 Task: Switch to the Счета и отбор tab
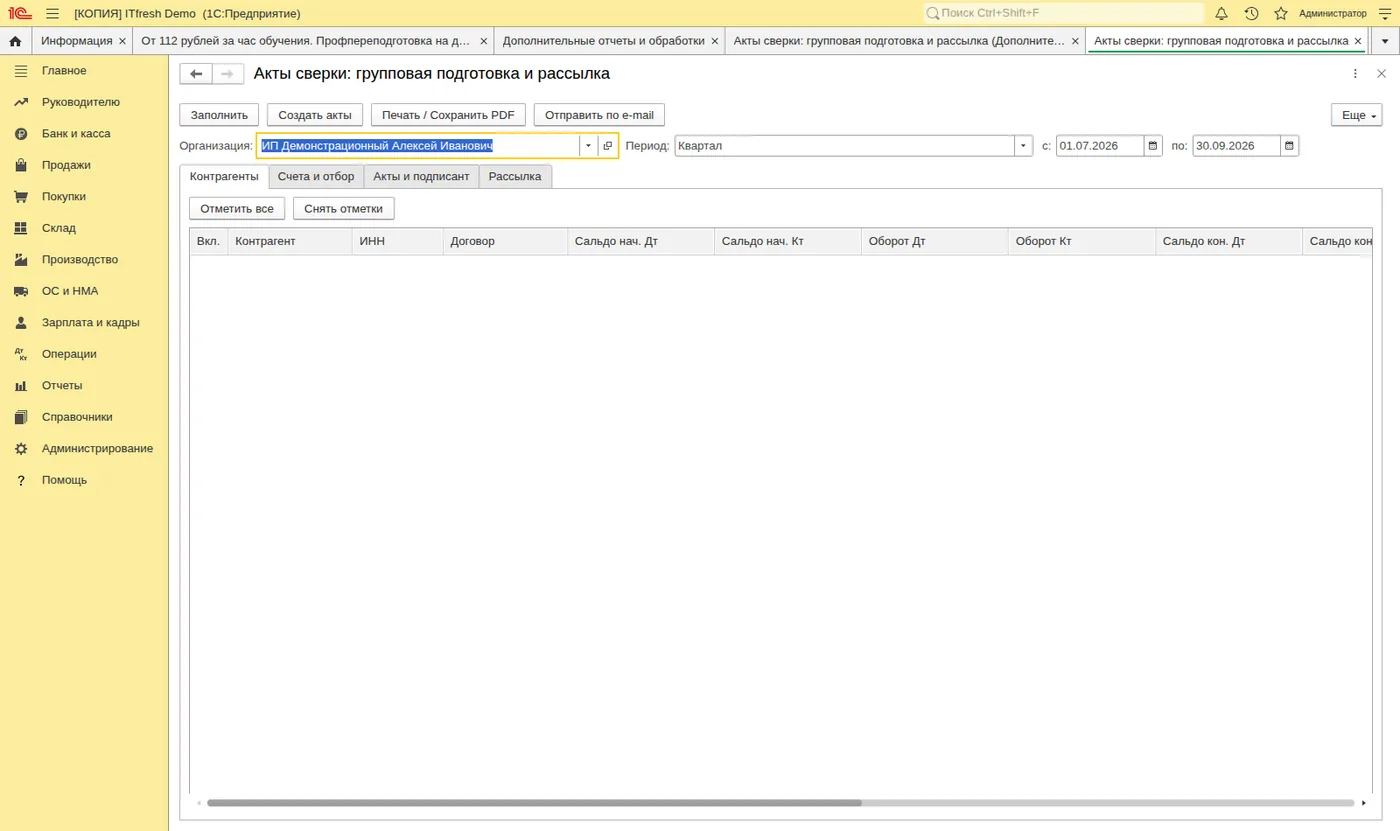(316, 176)
